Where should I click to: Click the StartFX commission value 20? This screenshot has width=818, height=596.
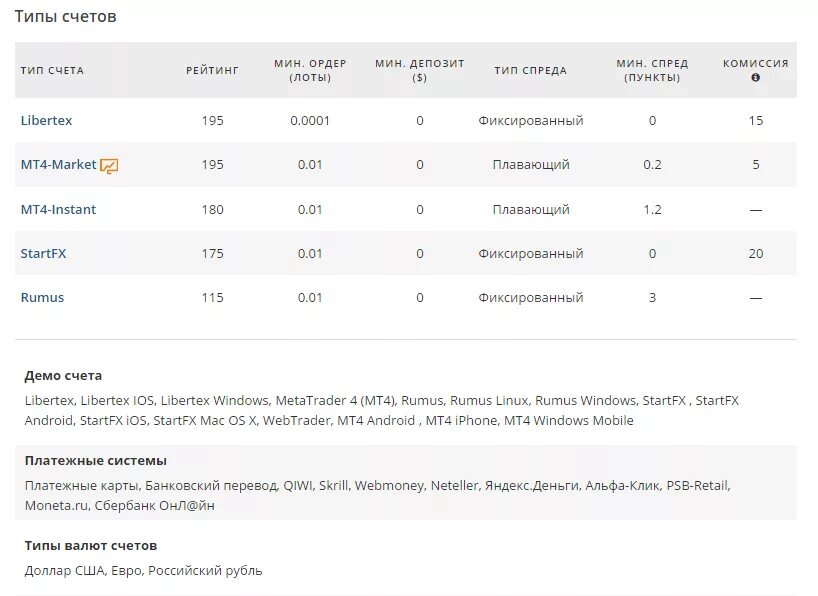point(755,254)
